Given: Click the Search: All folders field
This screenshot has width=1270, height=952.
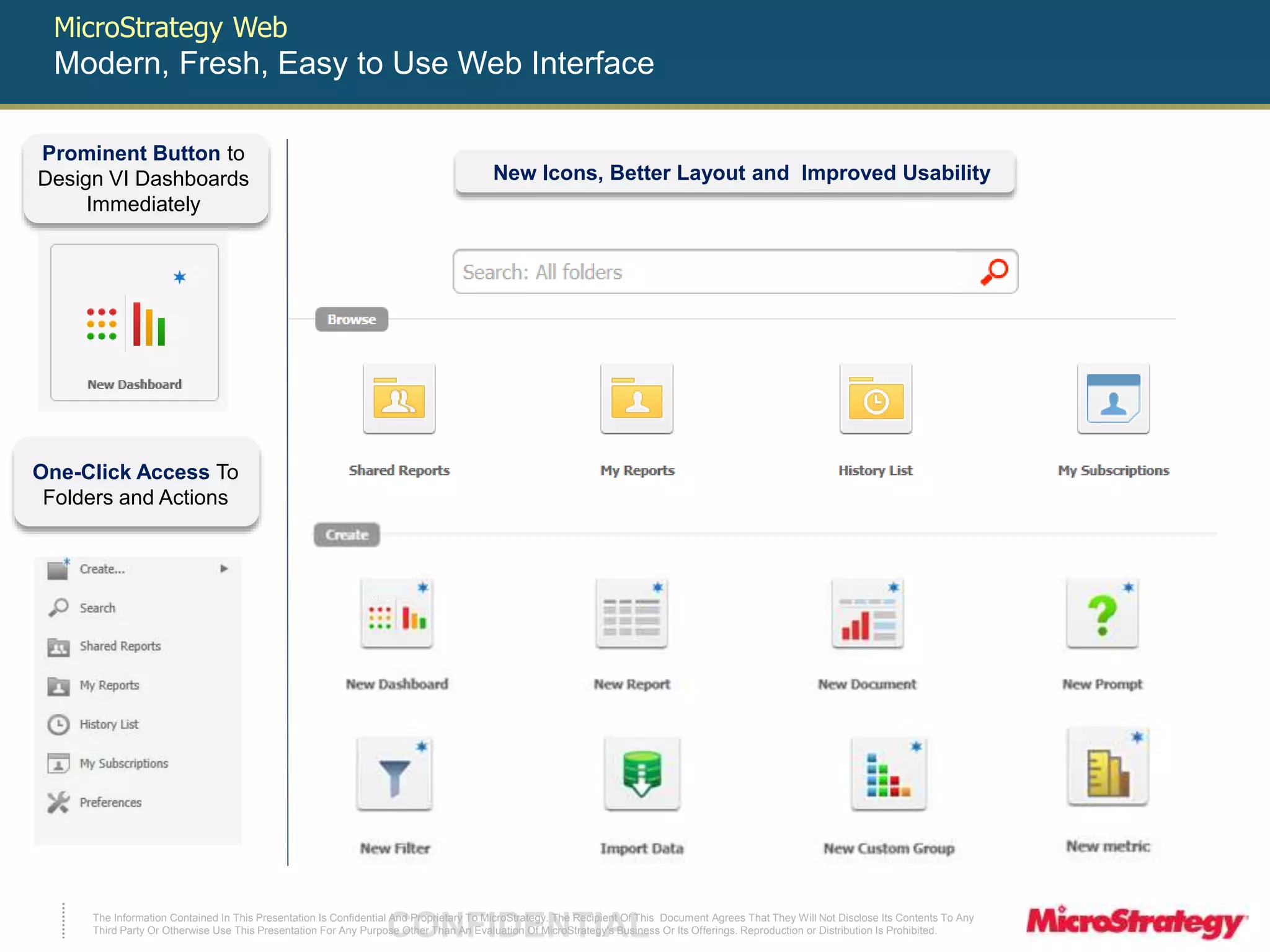Looking at the screenshot, I should (x=735, y=271).
